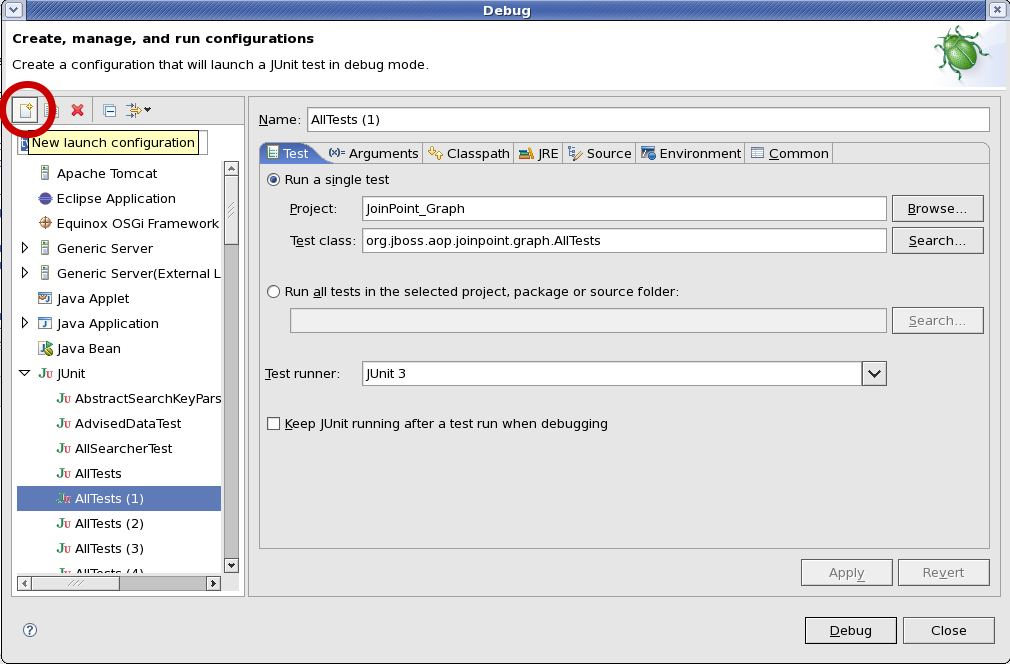
Task: Switch to the Classpath tab
Action: tap(468, 153)
